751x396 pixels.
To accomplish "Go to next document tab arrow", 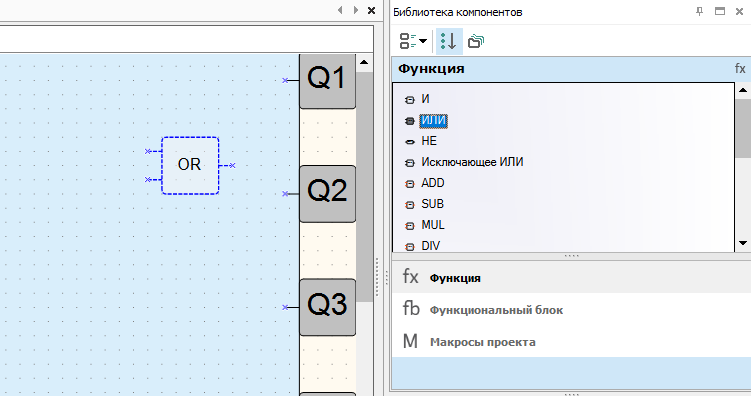I will pyautogui.click(x=355, y=10).
